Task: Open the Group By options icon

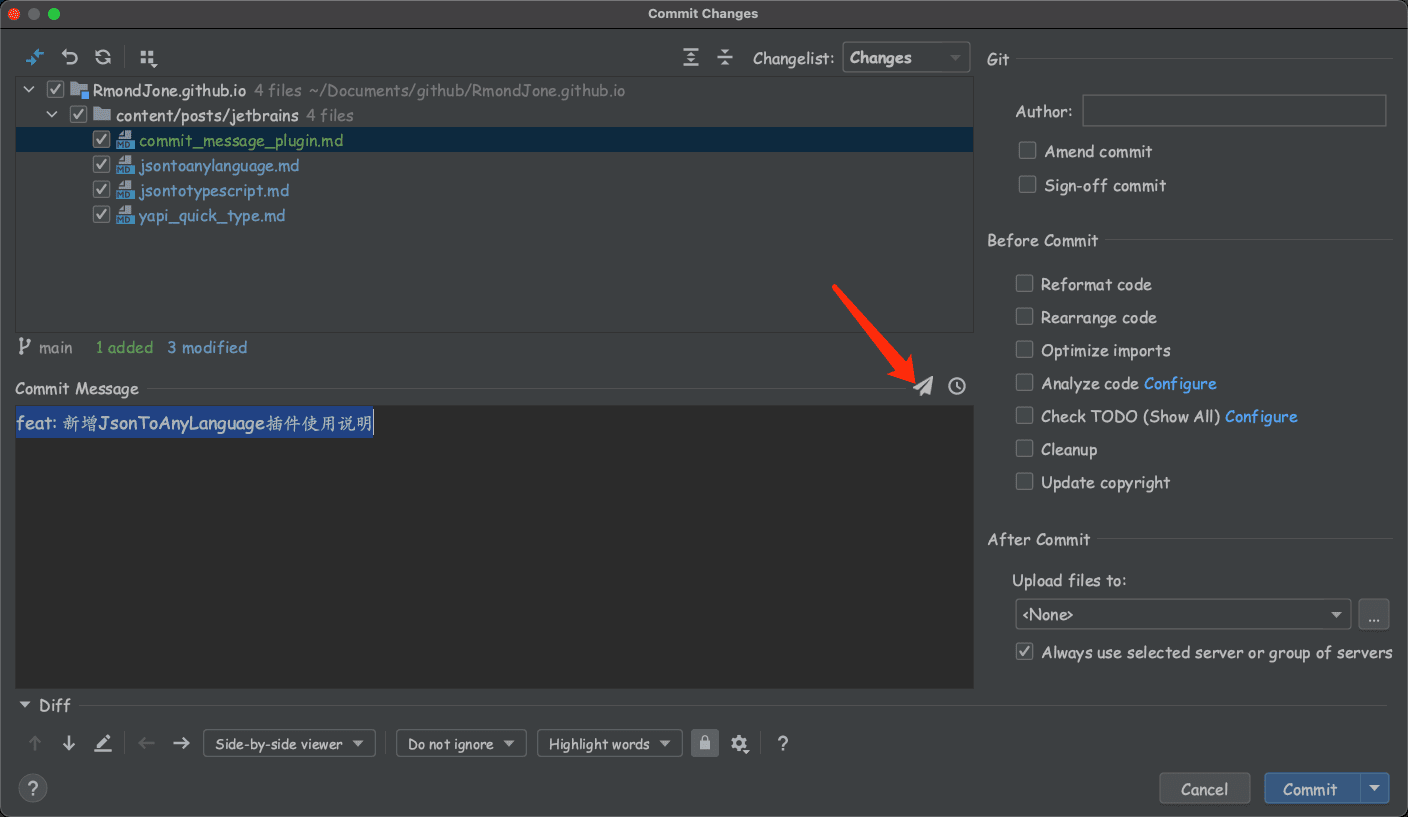Action: [x=148, y=57]
